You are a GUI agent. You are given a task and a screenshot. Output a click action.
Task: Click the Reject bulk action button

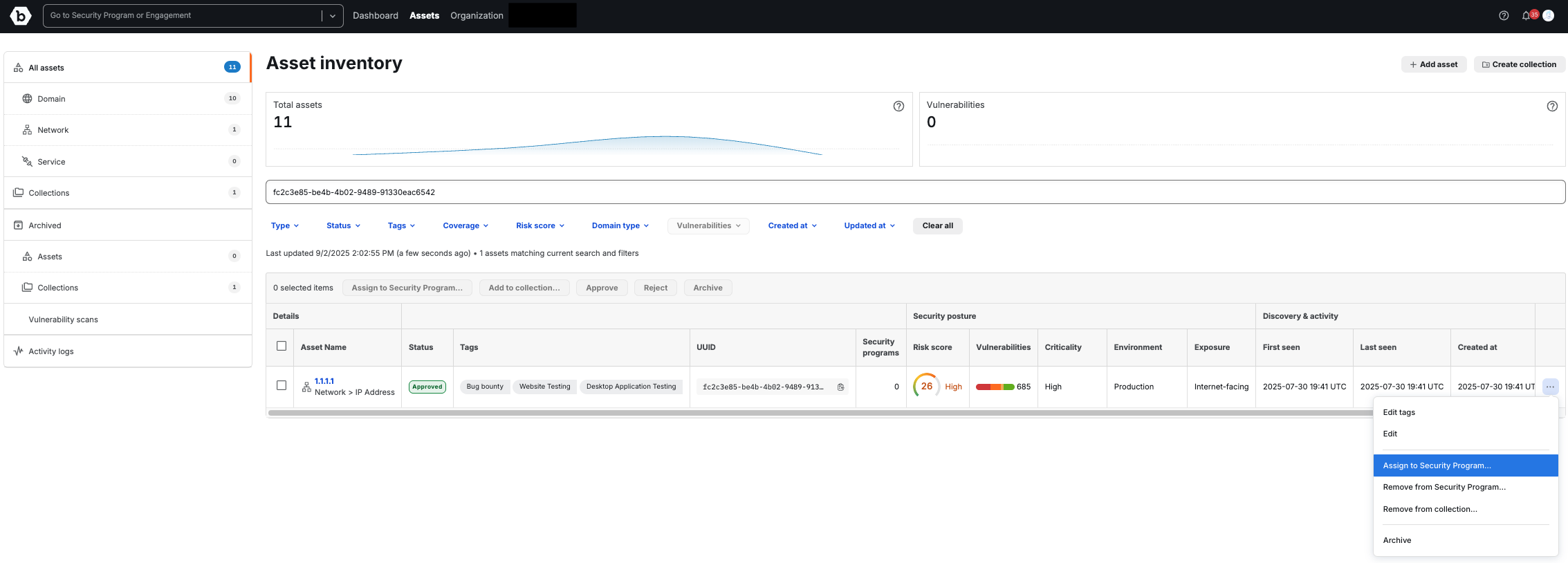pos(656,288)
